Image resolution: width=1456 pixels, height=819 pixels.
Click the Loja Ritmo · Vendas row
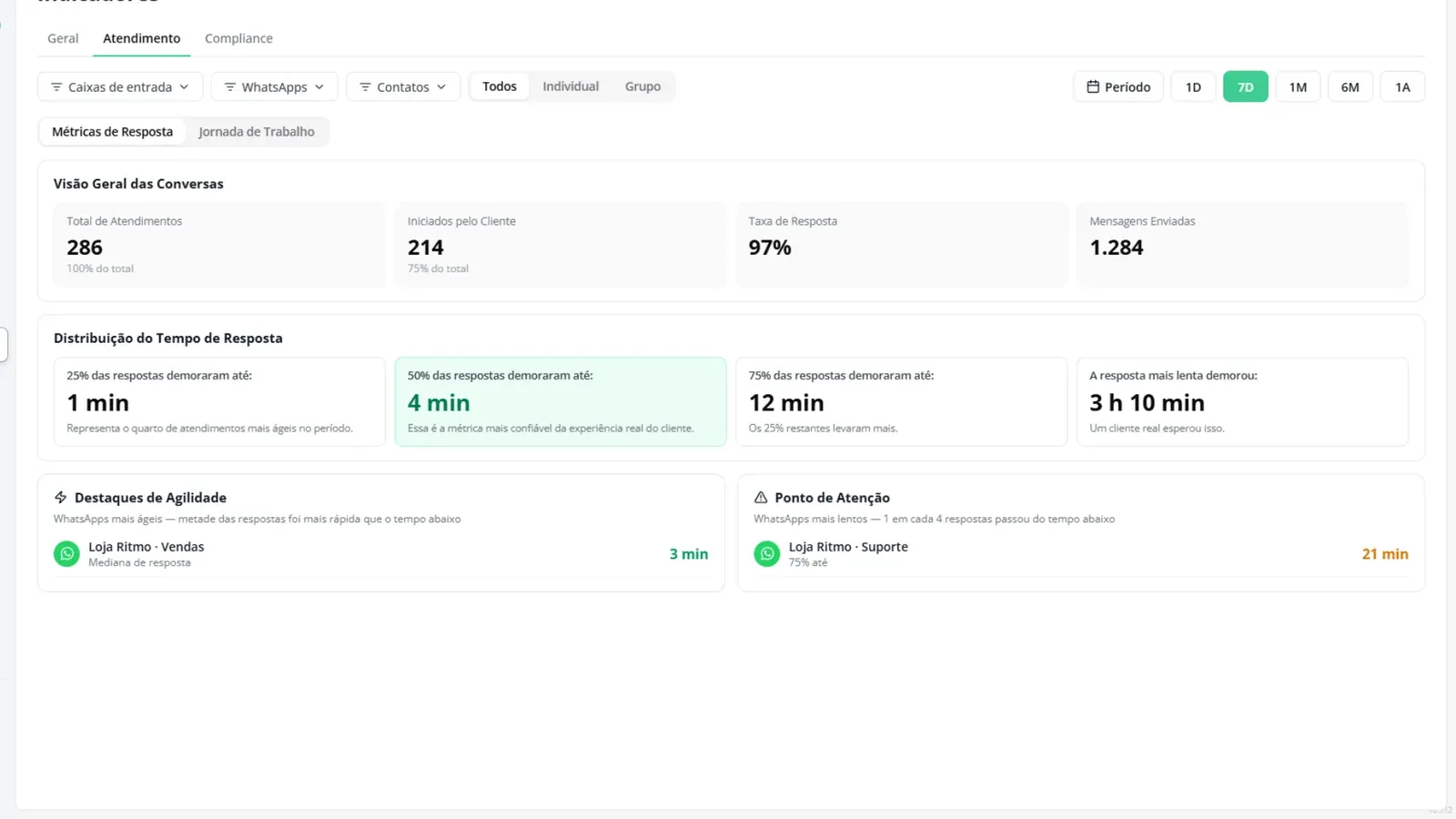pos(381,554)
